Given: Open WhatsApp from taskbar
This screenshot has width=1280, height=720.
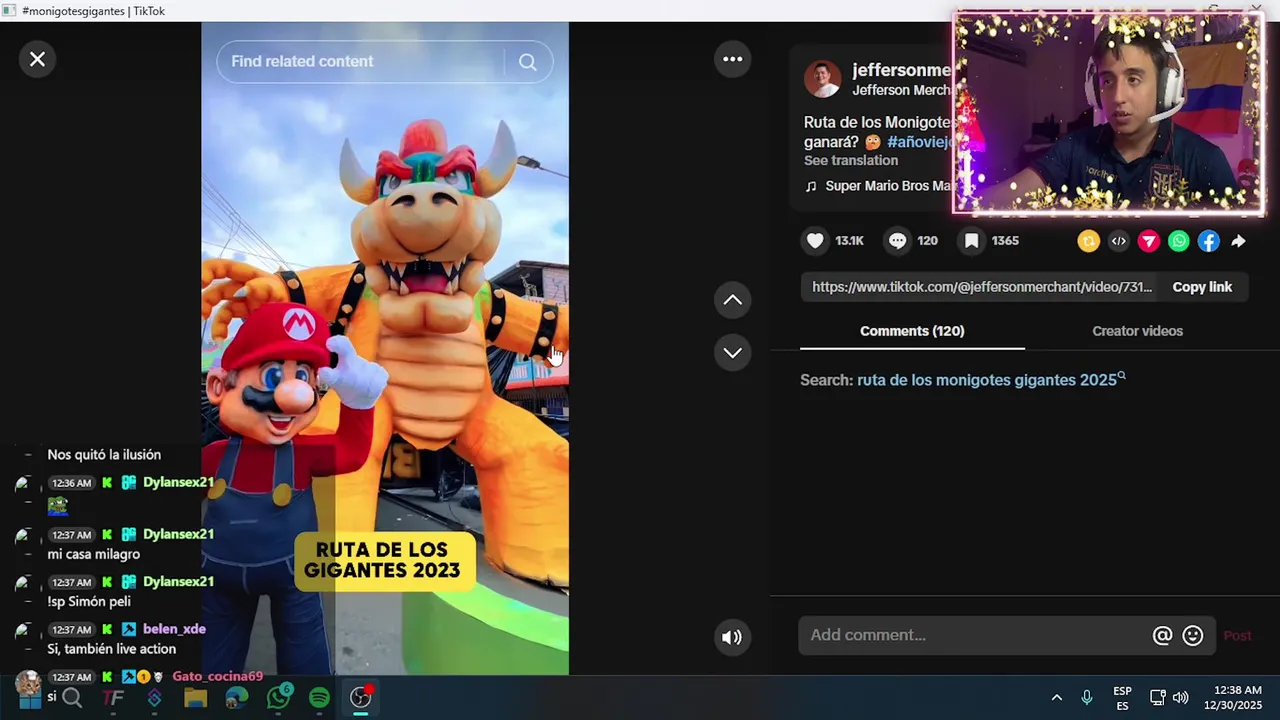Looking at the screenshot, I should pos(278,698).
